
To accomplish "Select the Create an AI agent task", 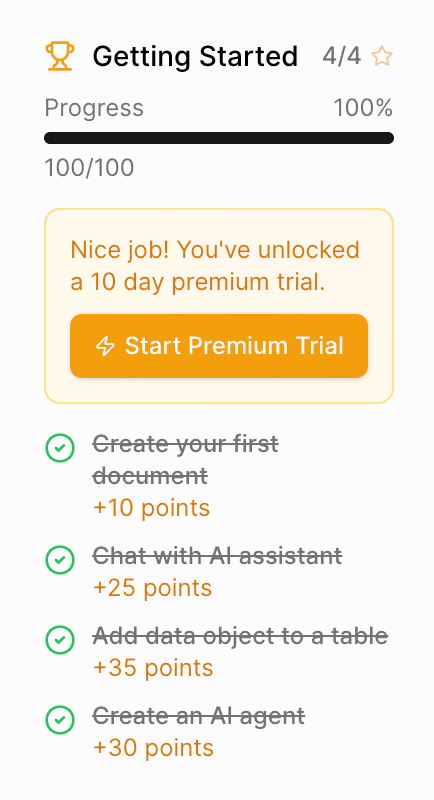I will 199,716.
